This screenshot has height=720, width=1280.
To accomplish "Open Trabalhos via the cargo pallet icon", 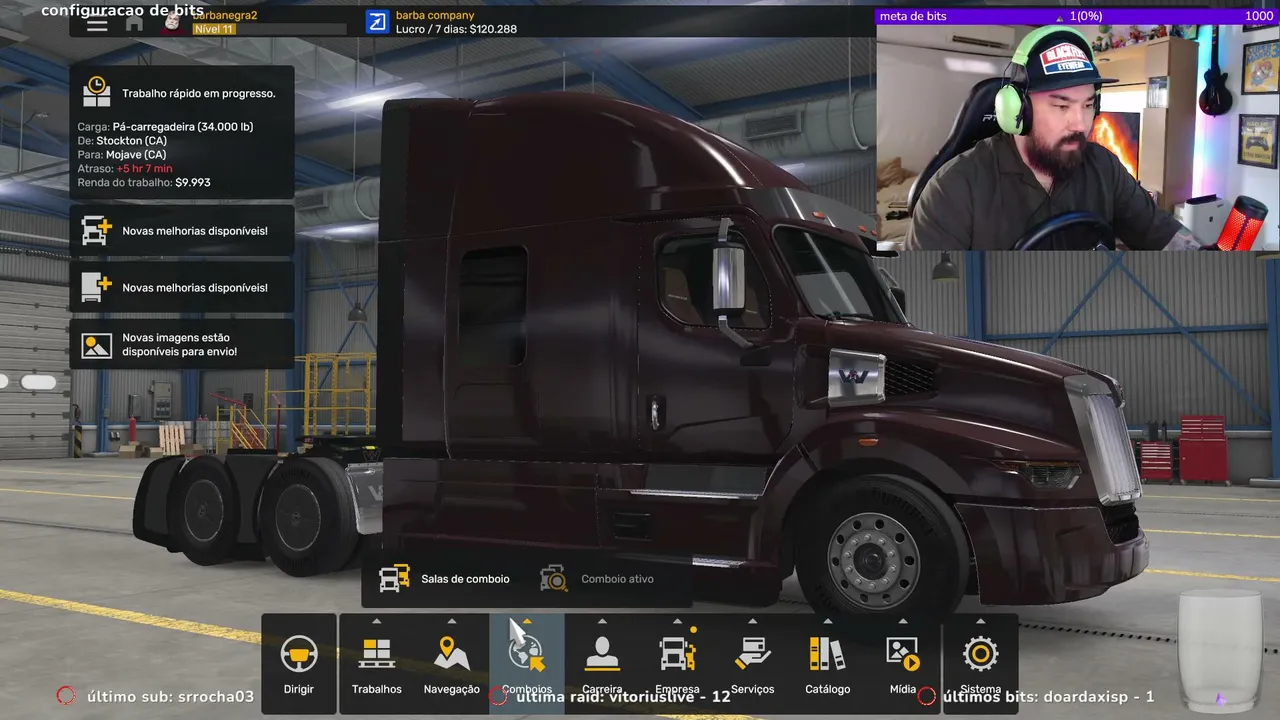I will pos(377,653).
